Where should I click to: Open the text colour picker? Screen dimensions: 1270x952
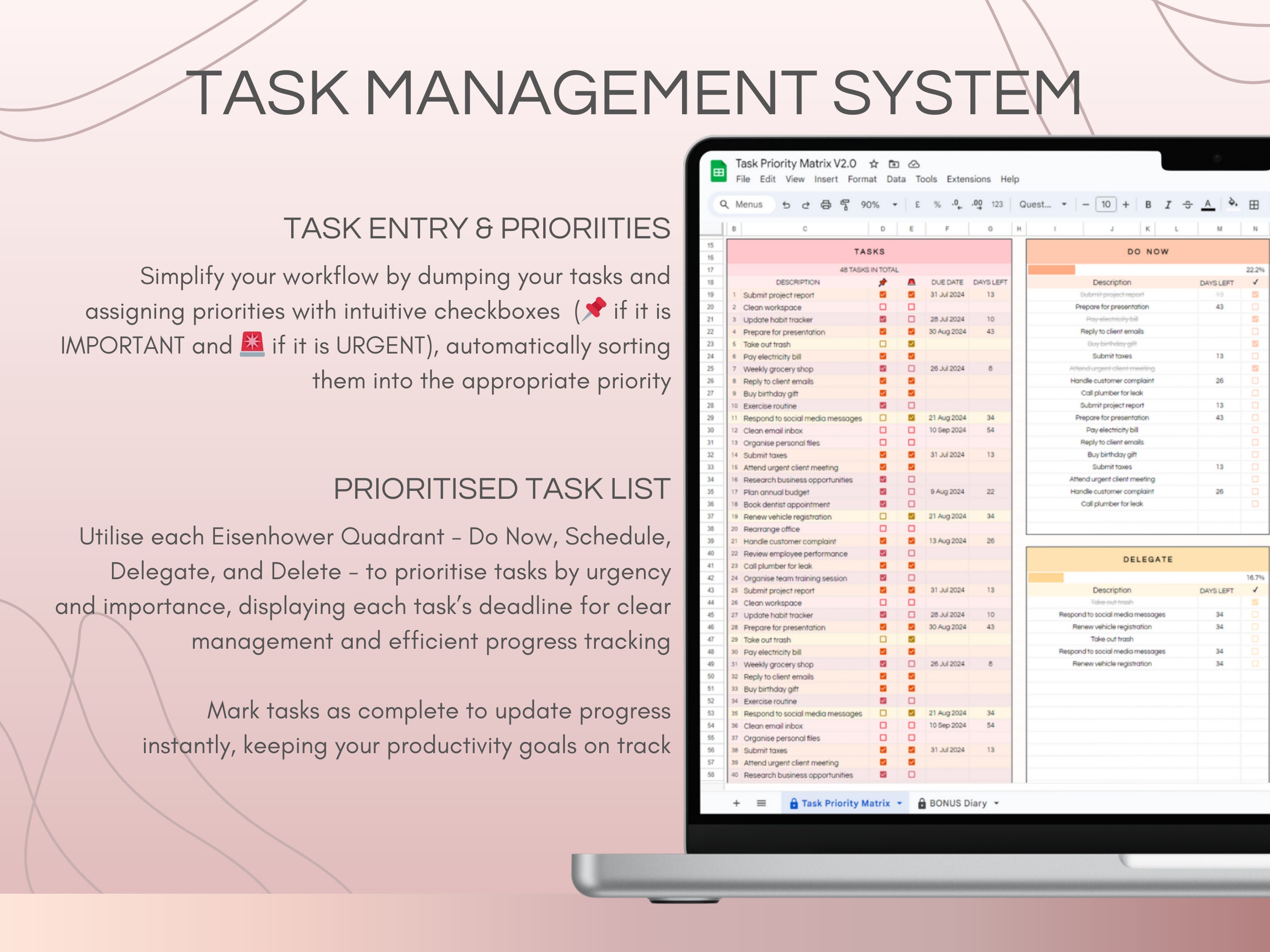click(x=1208, y=205)
